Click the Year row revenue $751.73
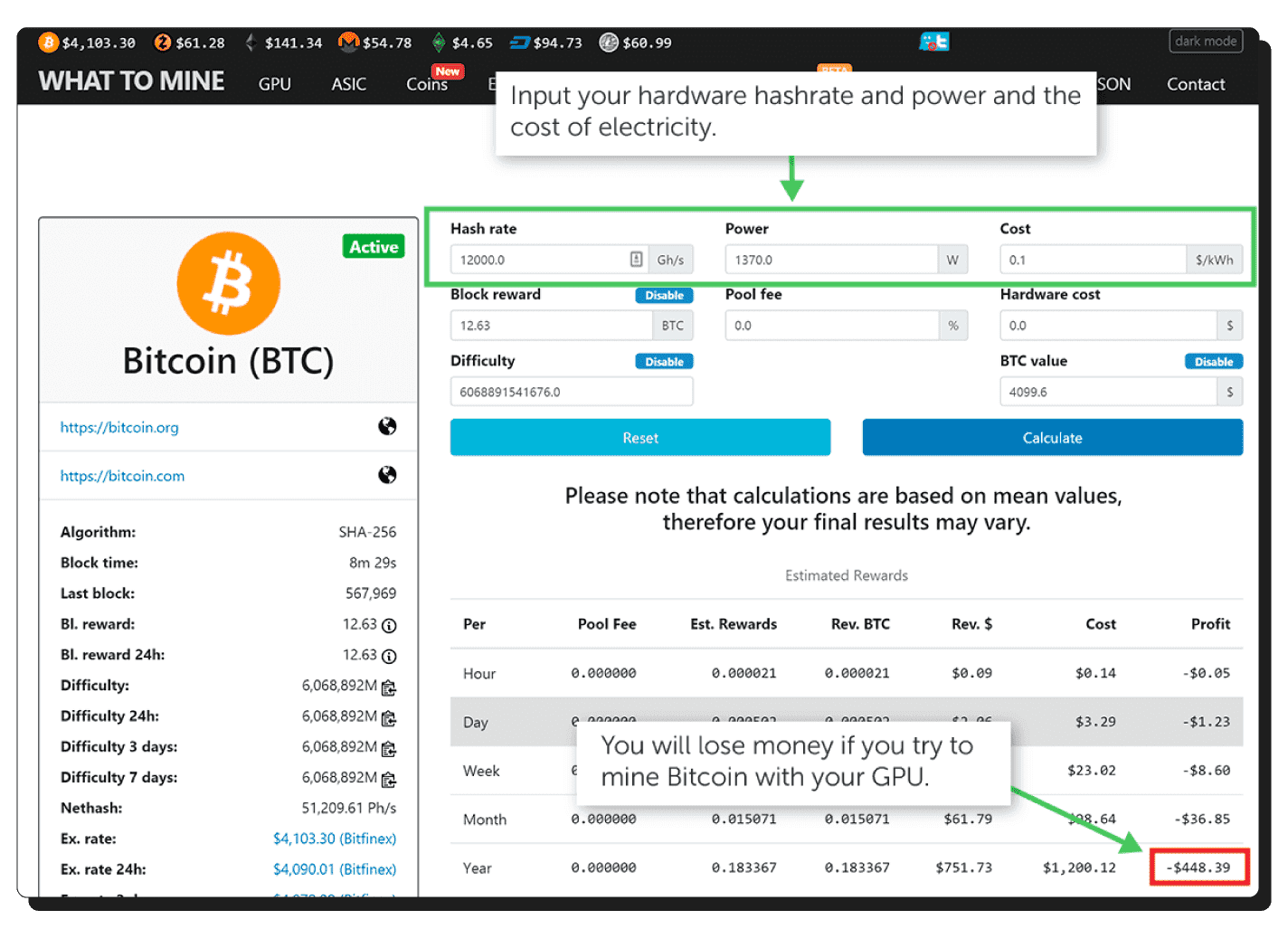 tap(964, 867)
